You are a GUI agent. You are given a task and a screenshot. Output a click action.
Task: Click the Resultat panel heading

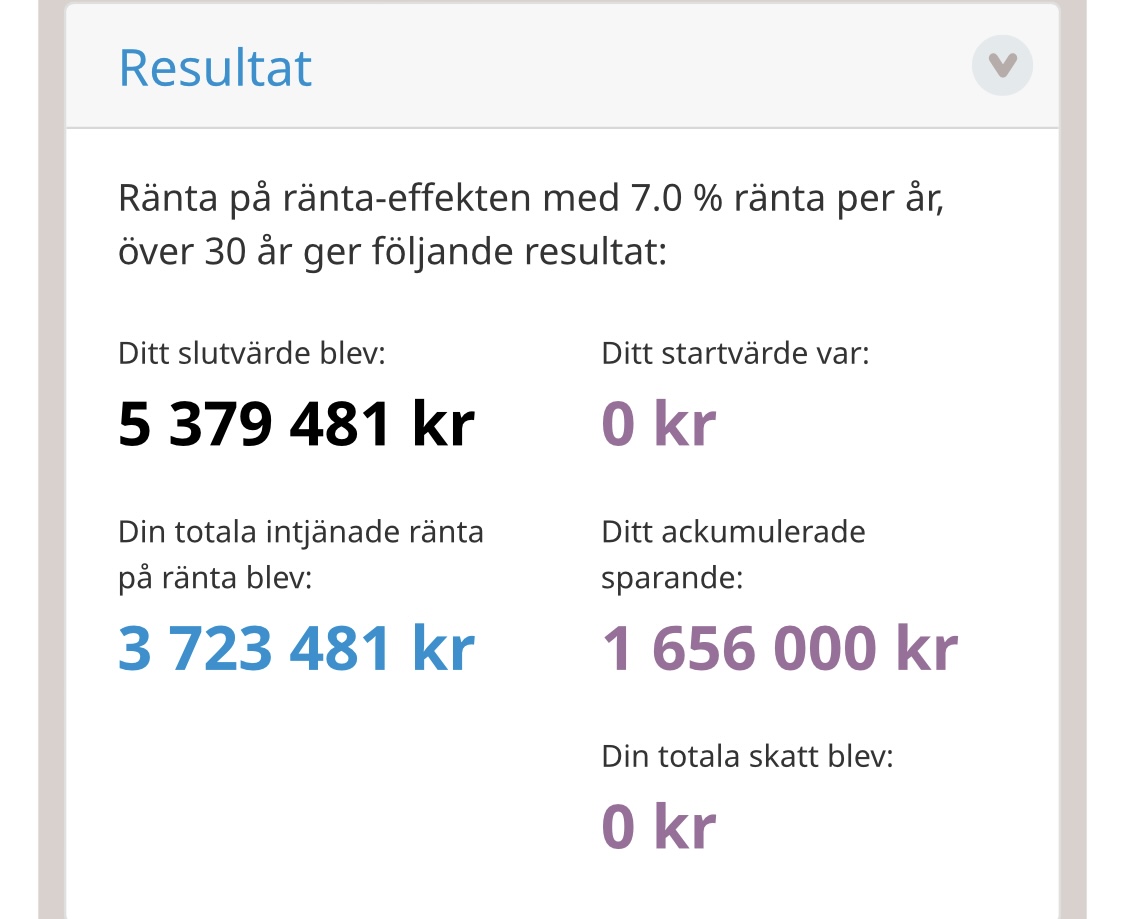click(x=215, y=67)
